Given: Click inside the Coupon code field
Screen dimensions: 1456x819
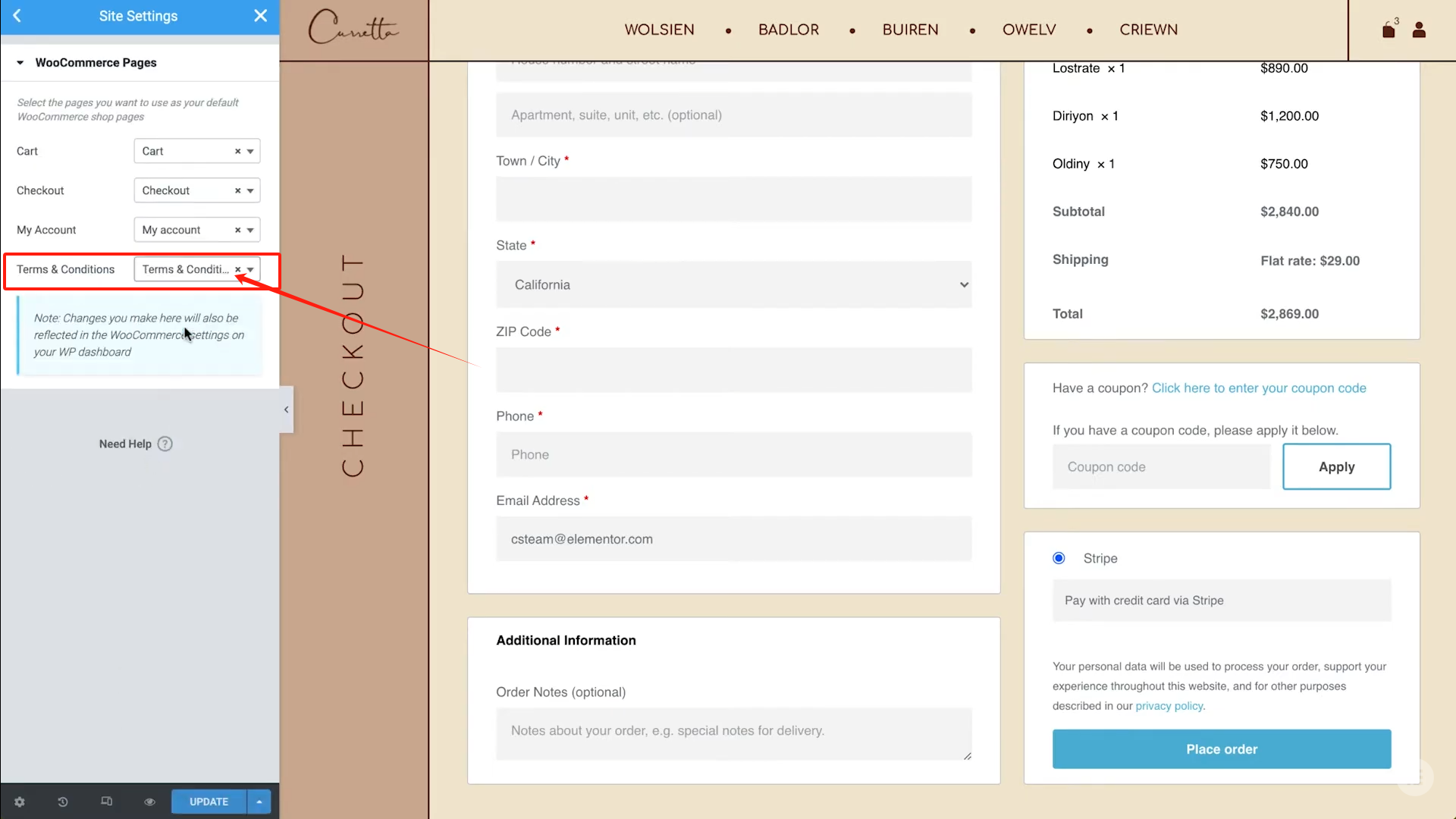Looking at the screenshot, I should click(x=1160, y=466).
